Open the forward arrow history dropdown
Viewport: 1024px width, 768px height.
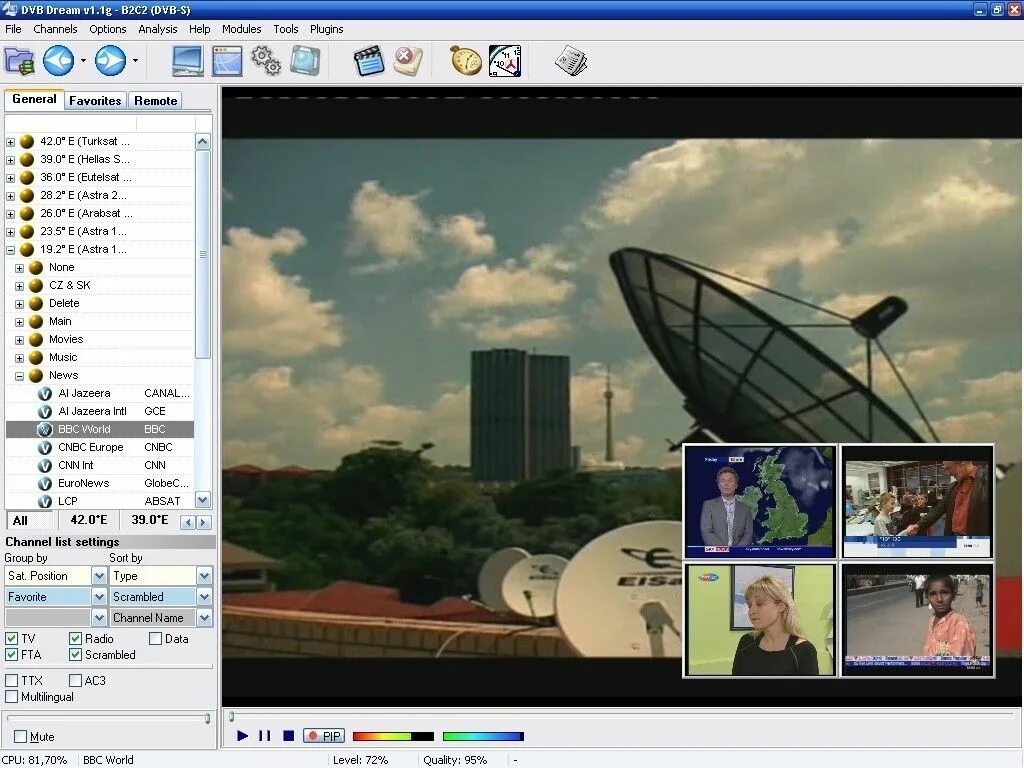135,61
